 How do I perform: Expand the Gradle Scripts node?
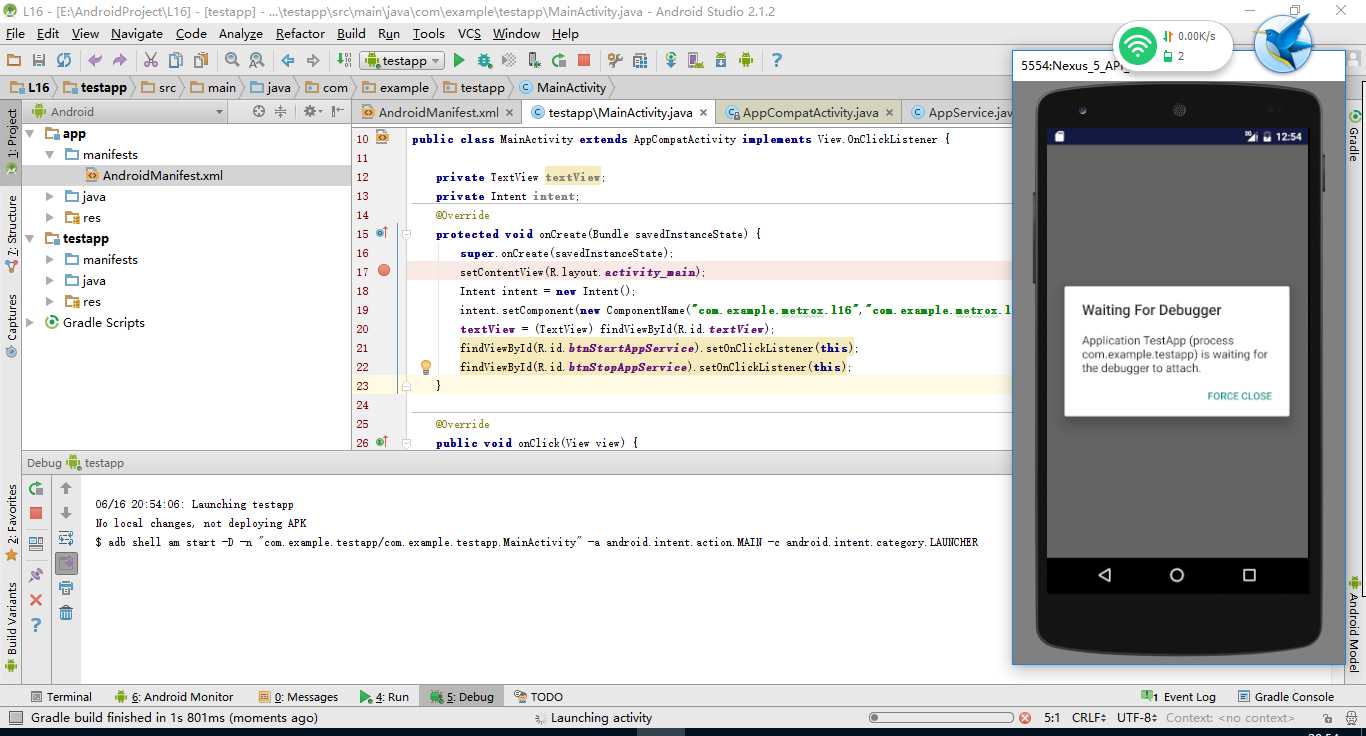(x=29, y=322)
